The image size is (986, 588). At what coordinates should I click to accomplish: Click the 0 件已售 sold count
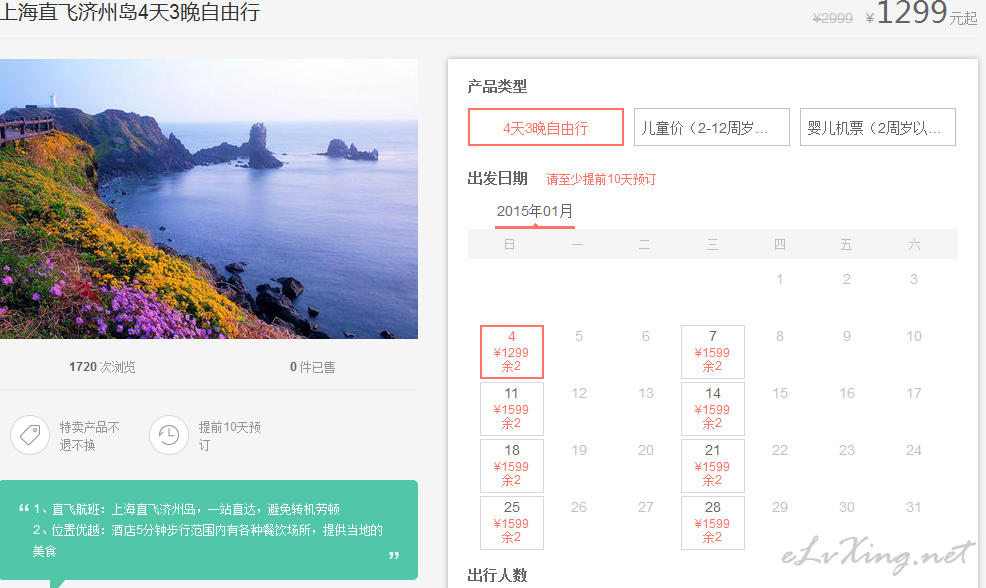[312, 367]
